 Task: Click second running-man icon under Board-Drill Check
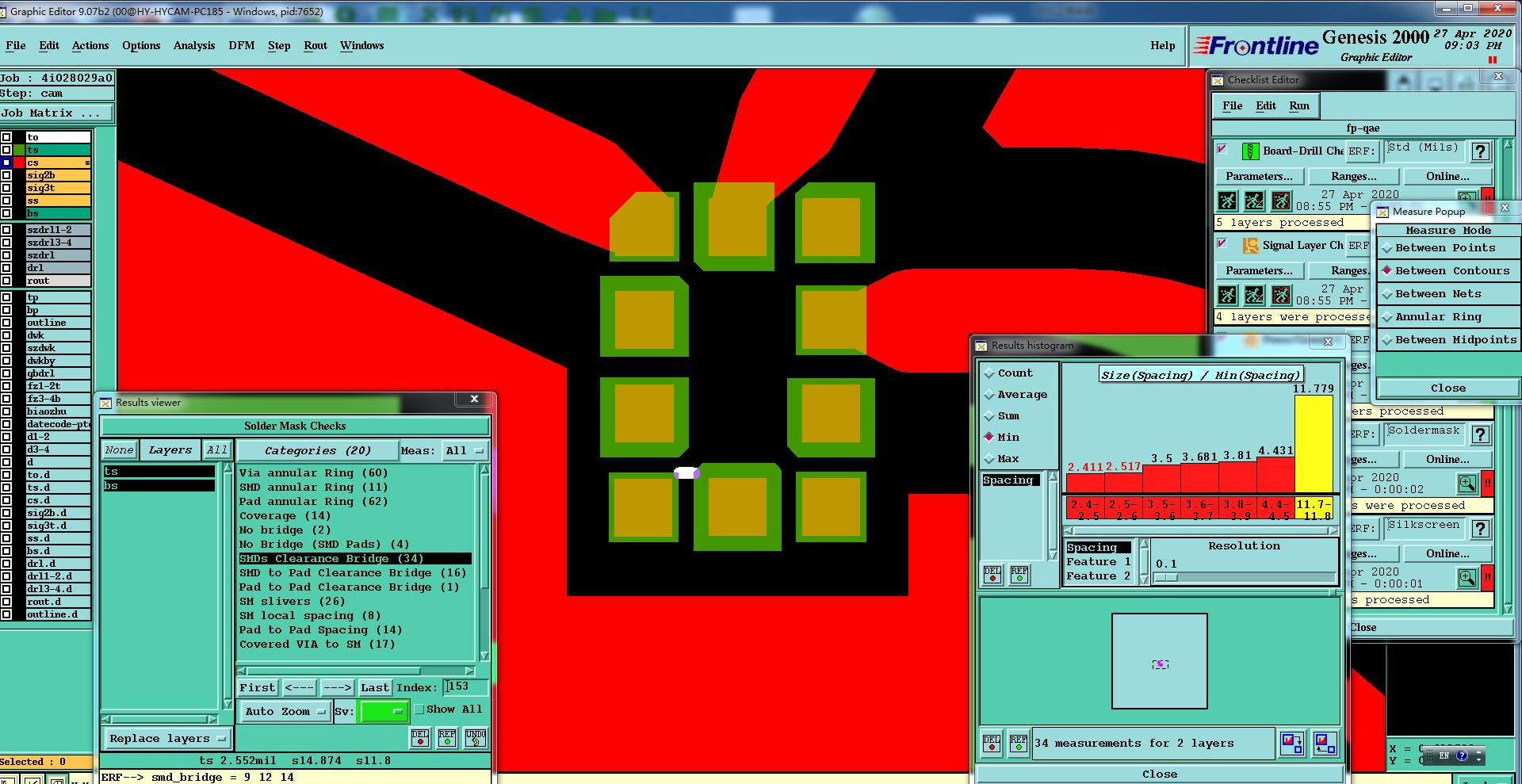tap(1254, 201)
